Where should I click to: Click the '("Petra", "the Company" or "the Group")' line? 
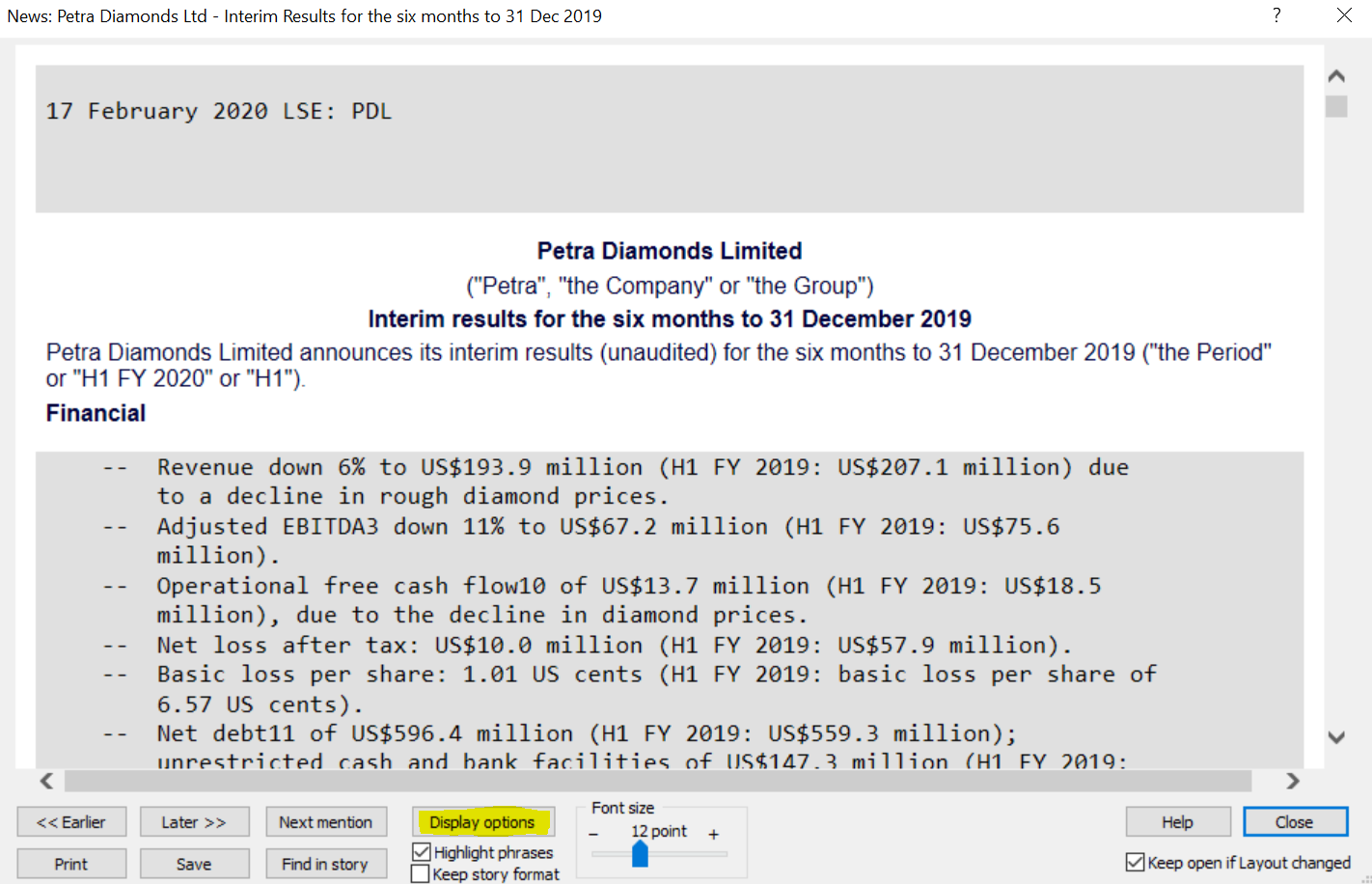(x=670, y=286)
